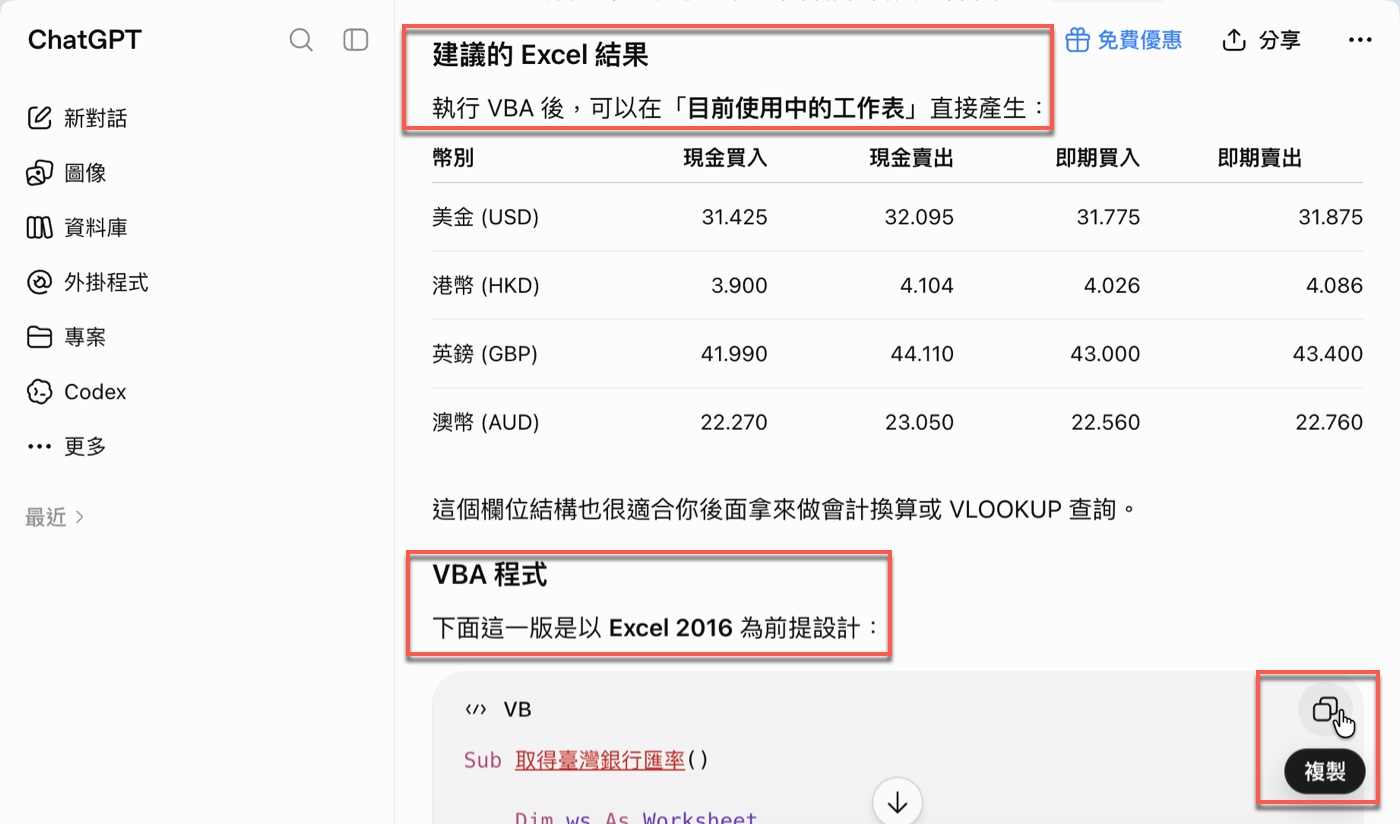Click the value 32.095 in the USD row
Image resolution: width=1400 pixels, height=824 pixels.
tap(920, 217)
